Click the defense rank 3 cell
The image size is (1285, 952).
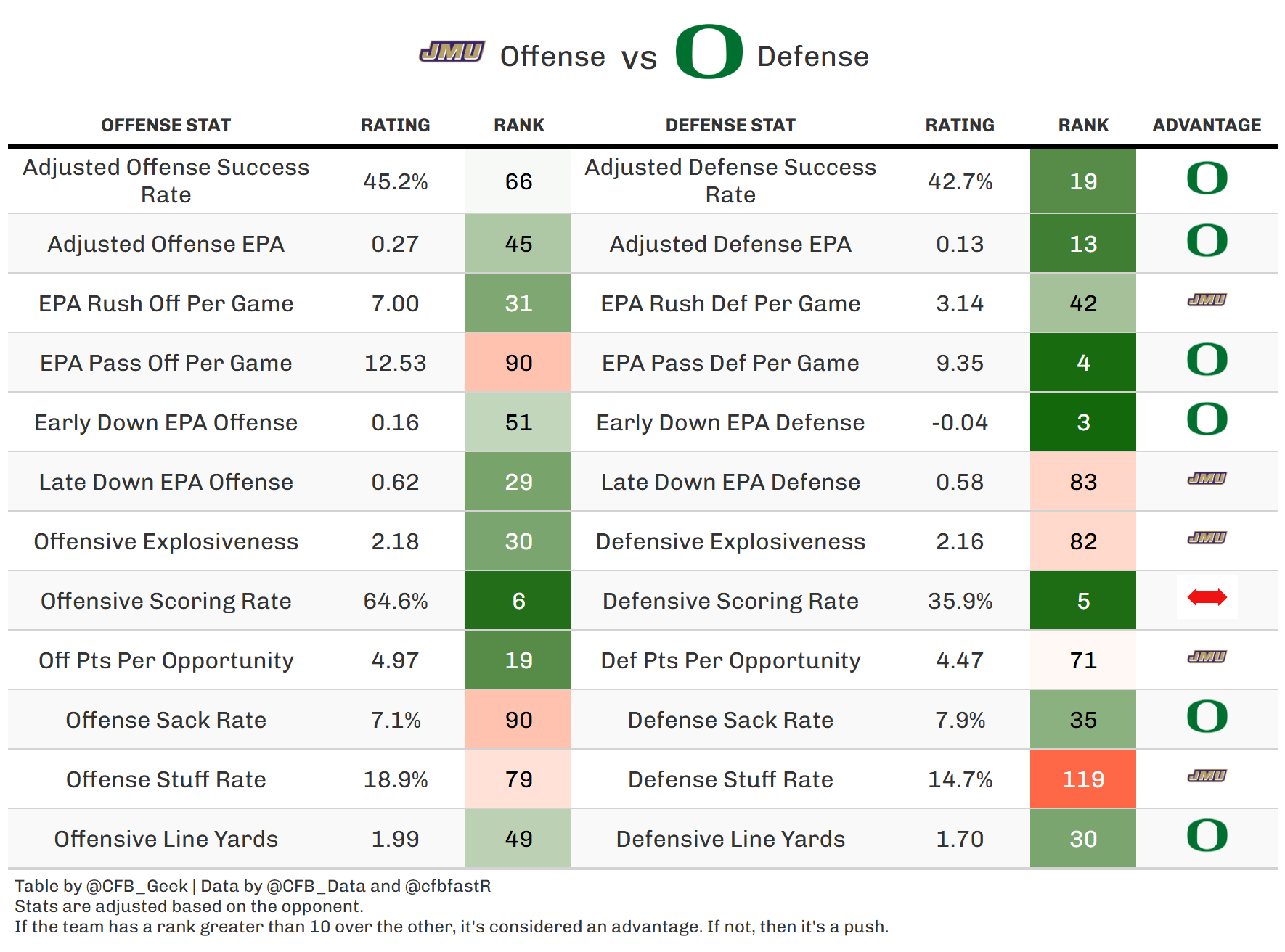1082,422
